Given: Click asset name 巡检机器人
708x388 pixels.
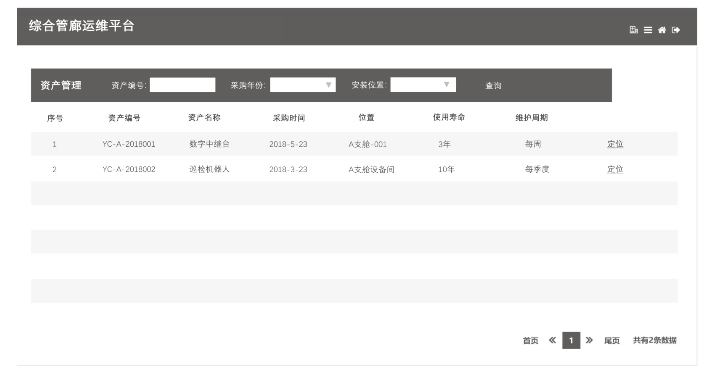Looking at the screenshot, I should tap(209, 169).
